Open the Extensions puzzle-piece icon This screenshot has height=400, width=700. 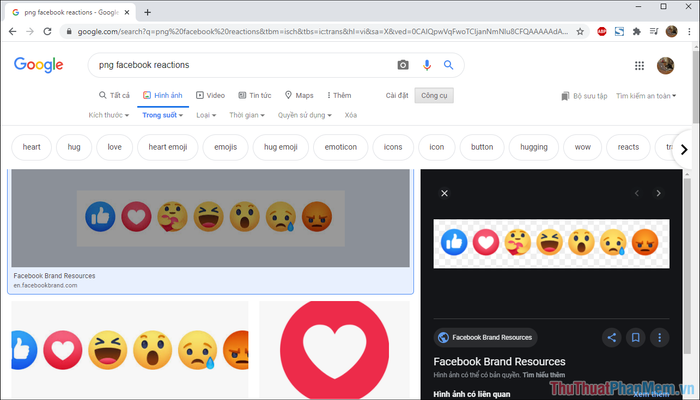pyautogui.click(x=637, y=31)
